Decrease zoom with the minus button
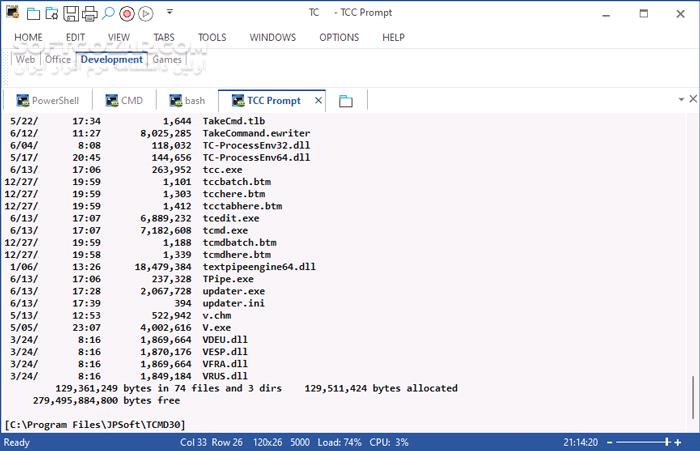The width and height of the screenshot is (700, 451). (x=610, y=443)
